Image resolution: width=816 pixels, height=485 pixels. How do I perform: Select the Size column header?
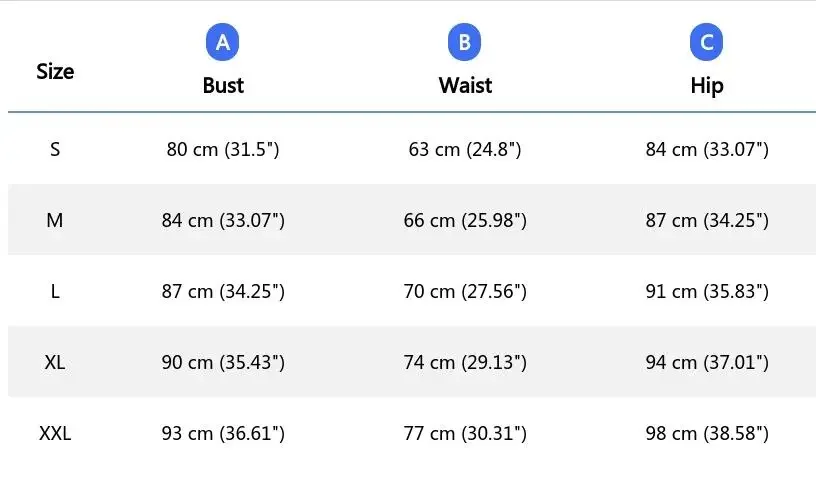pos(55,71)
